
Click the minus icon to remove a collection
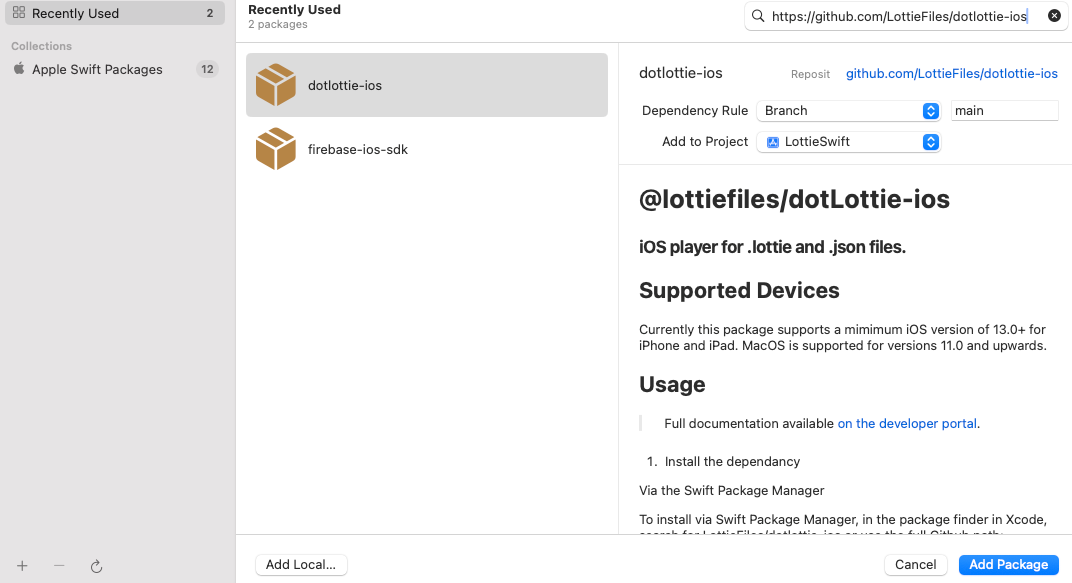point(59,566)
